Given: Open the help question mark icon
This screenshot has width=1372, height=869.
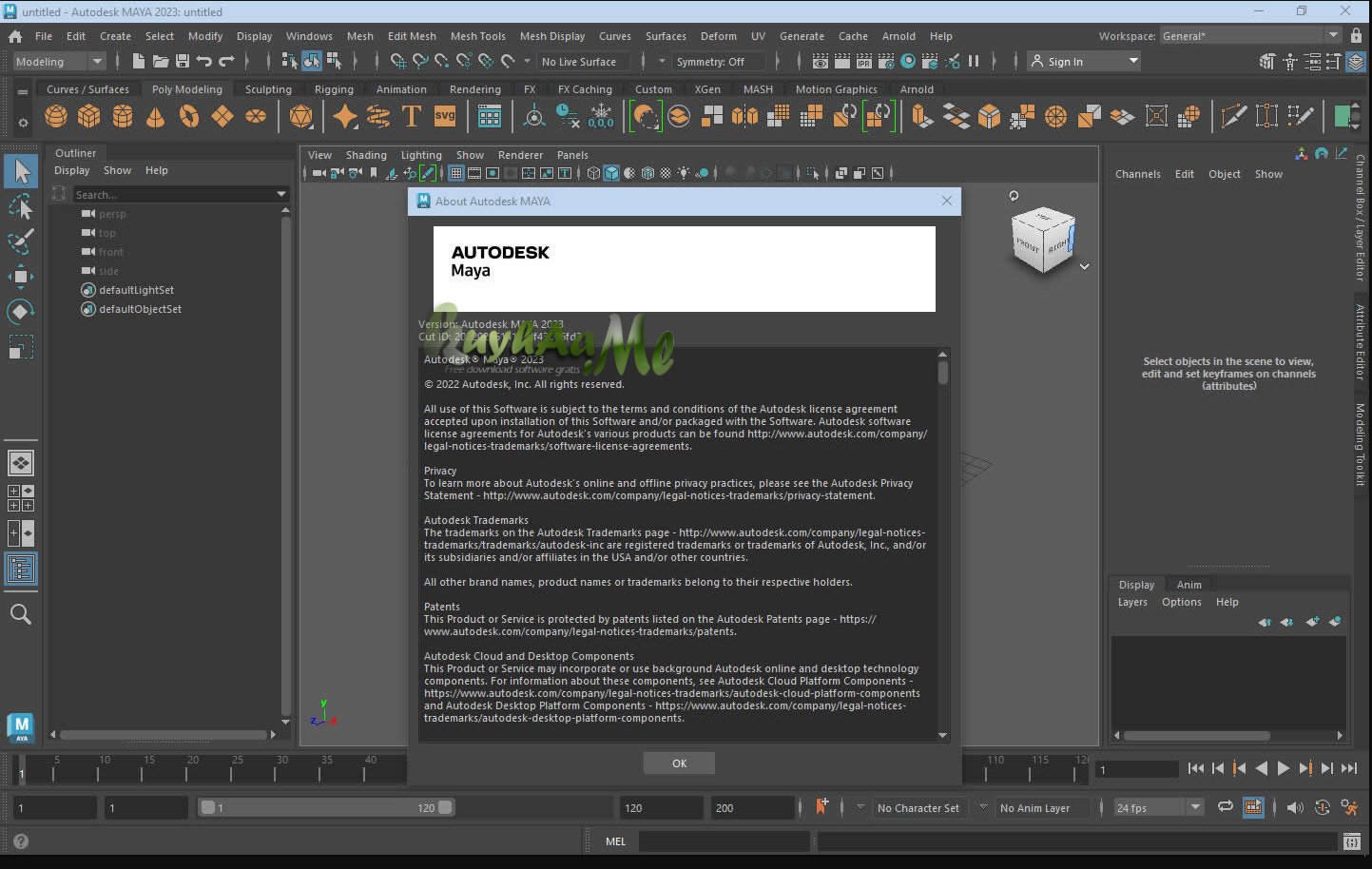Looking at the screenshot, I should 21,841.
